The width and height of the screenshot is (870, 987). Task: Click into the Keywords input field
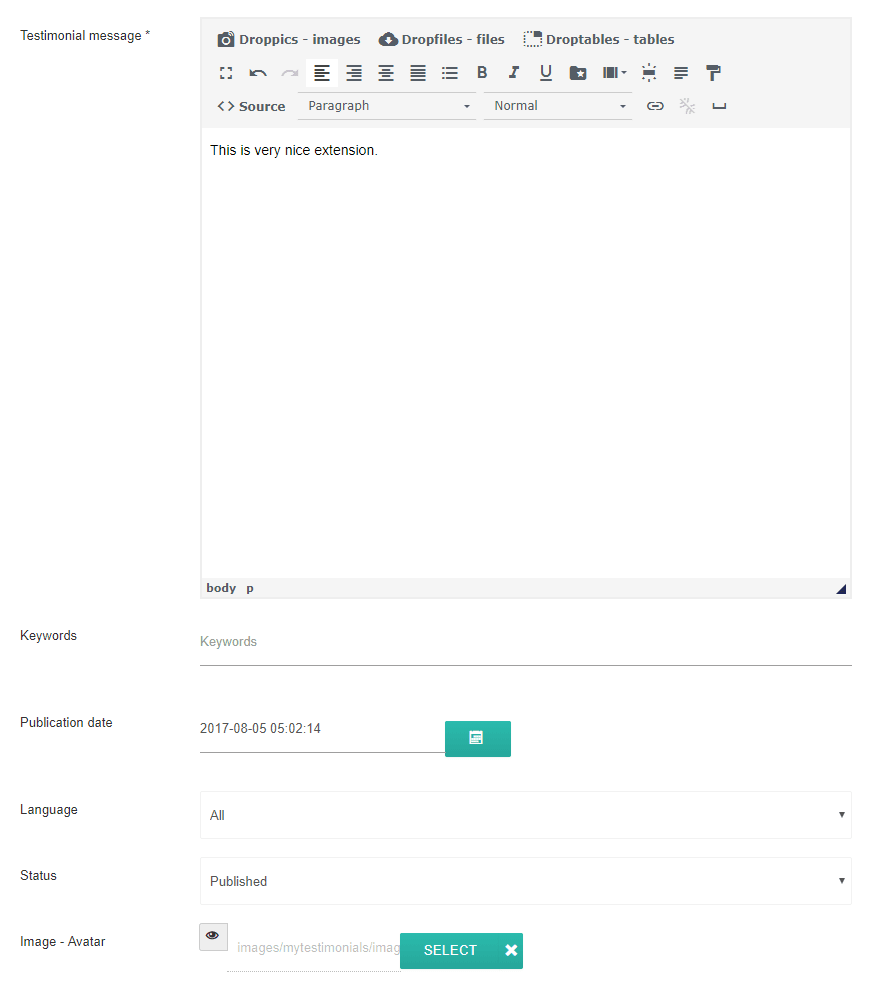(525, 642)
